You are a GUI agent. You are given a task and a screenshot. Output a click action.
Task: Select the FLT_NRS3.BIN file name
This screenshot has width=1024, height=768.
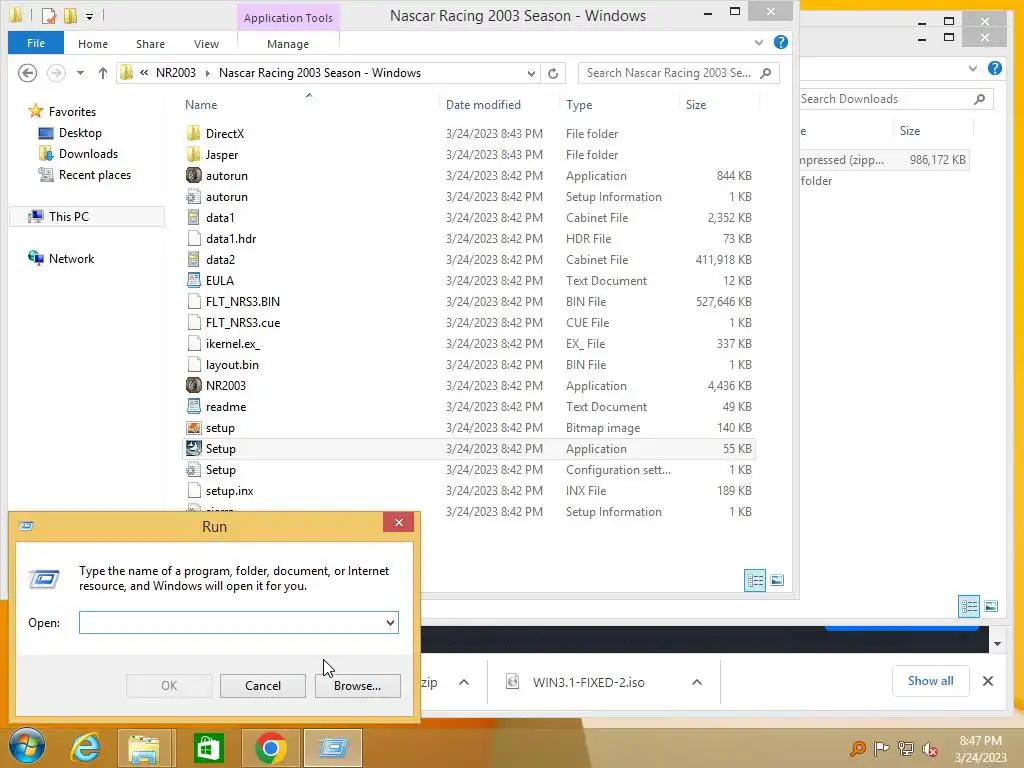tap(243, 302)
